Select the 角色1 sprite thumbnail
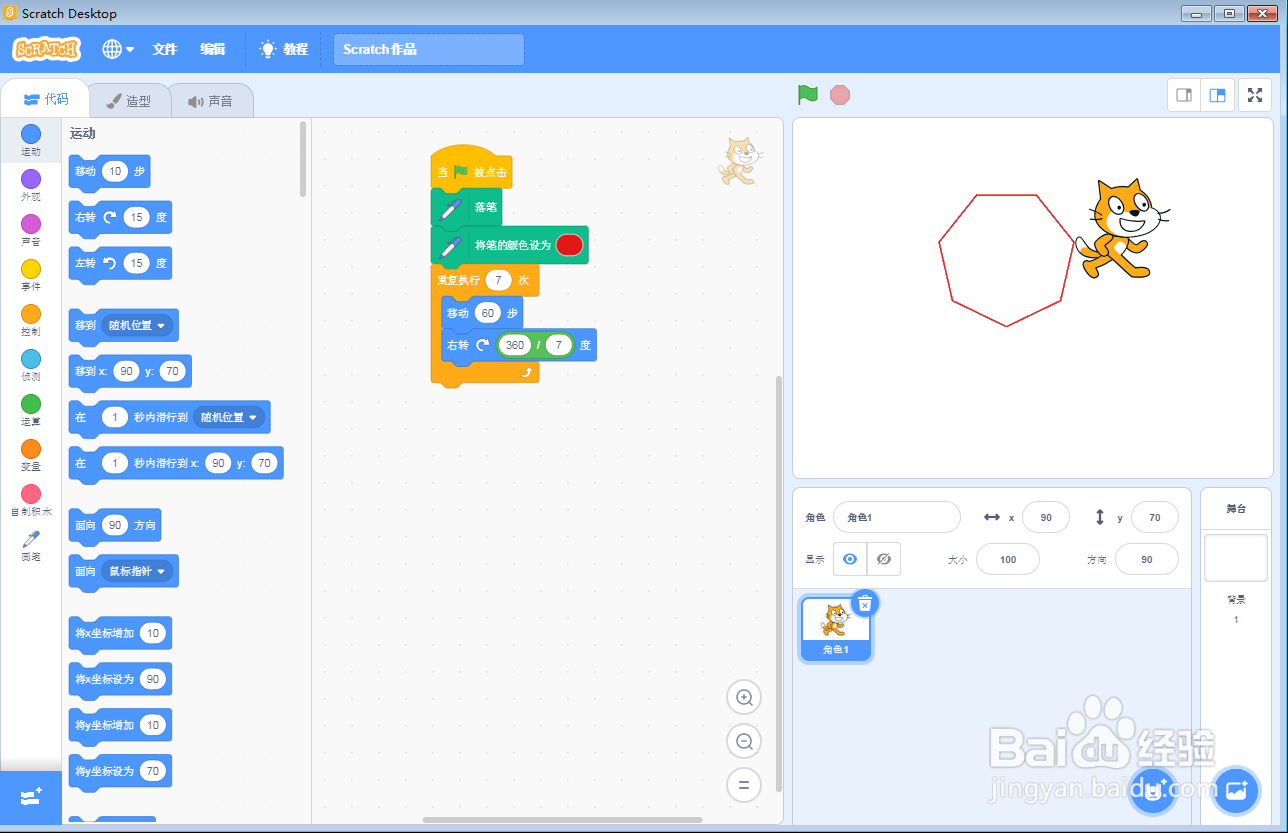 (x=835, y=629)
